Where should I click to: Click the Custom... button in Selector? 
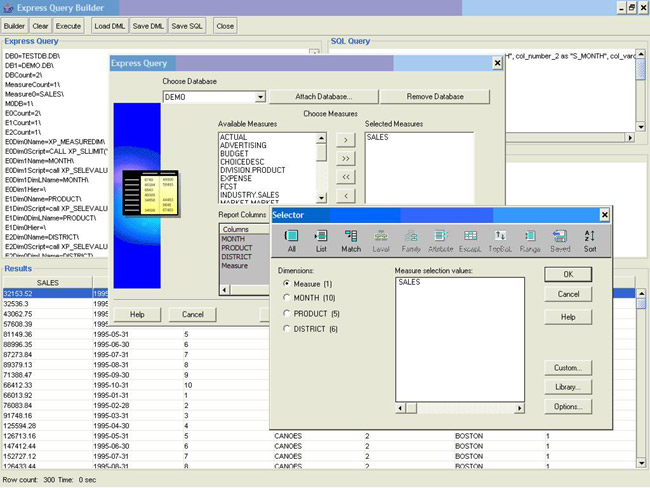coord(568,368)
